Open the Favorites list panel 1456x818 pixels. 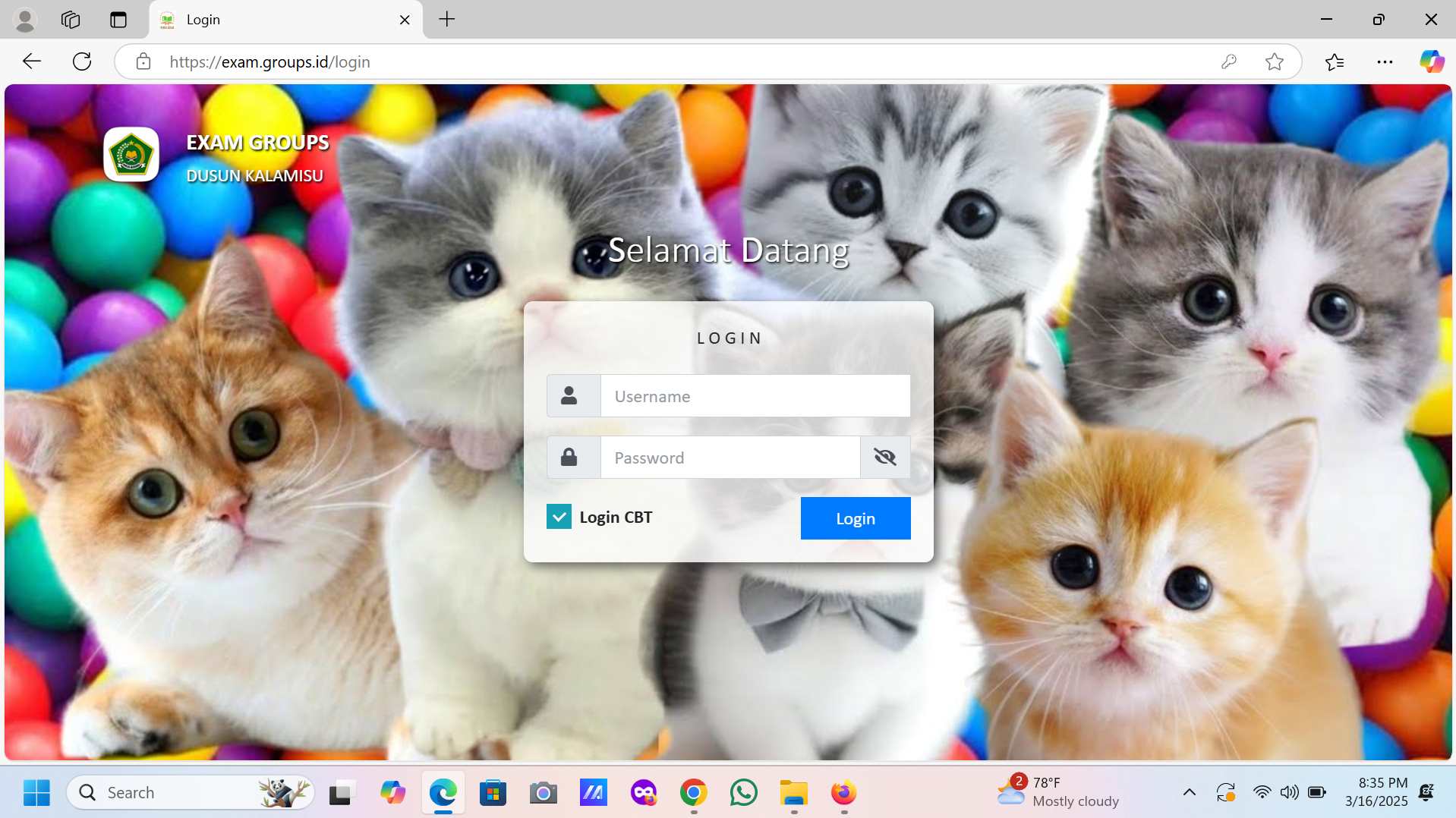(1335, 61)
